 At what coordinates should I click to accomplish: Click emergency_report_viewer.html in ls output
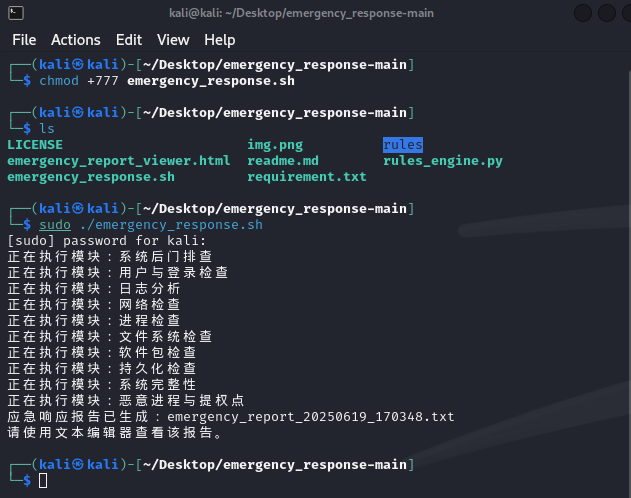click(x=119, y=161)
